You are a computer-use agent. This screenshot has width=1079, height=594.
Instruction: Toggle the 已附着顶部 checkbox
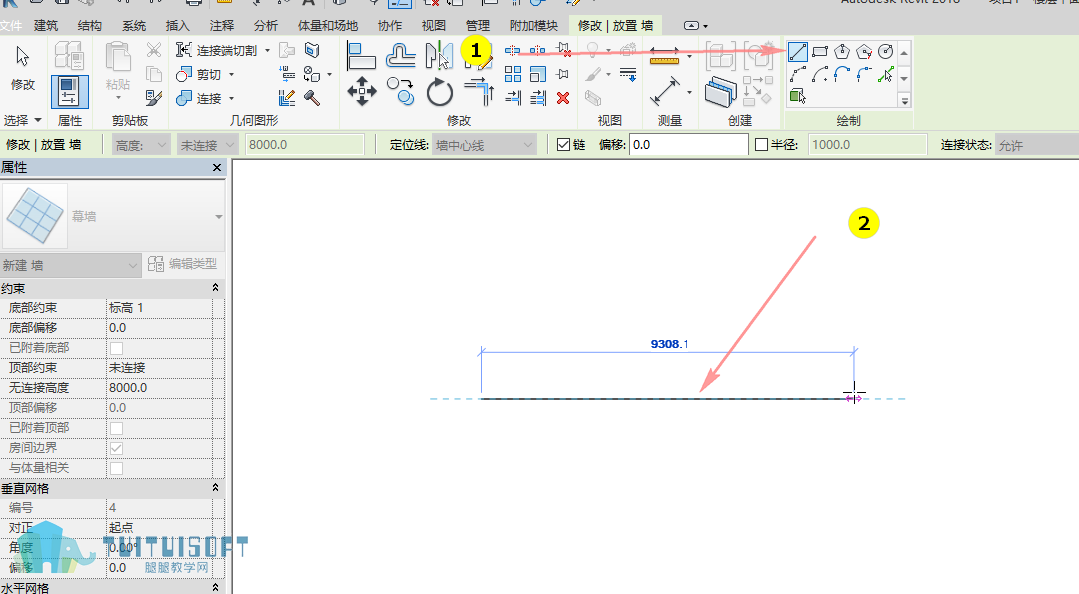116,428
